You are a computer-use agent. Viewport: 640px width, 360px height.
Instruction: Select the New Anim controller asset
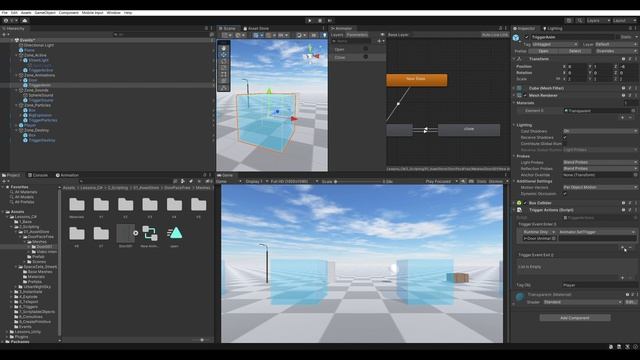click(150, 233)
